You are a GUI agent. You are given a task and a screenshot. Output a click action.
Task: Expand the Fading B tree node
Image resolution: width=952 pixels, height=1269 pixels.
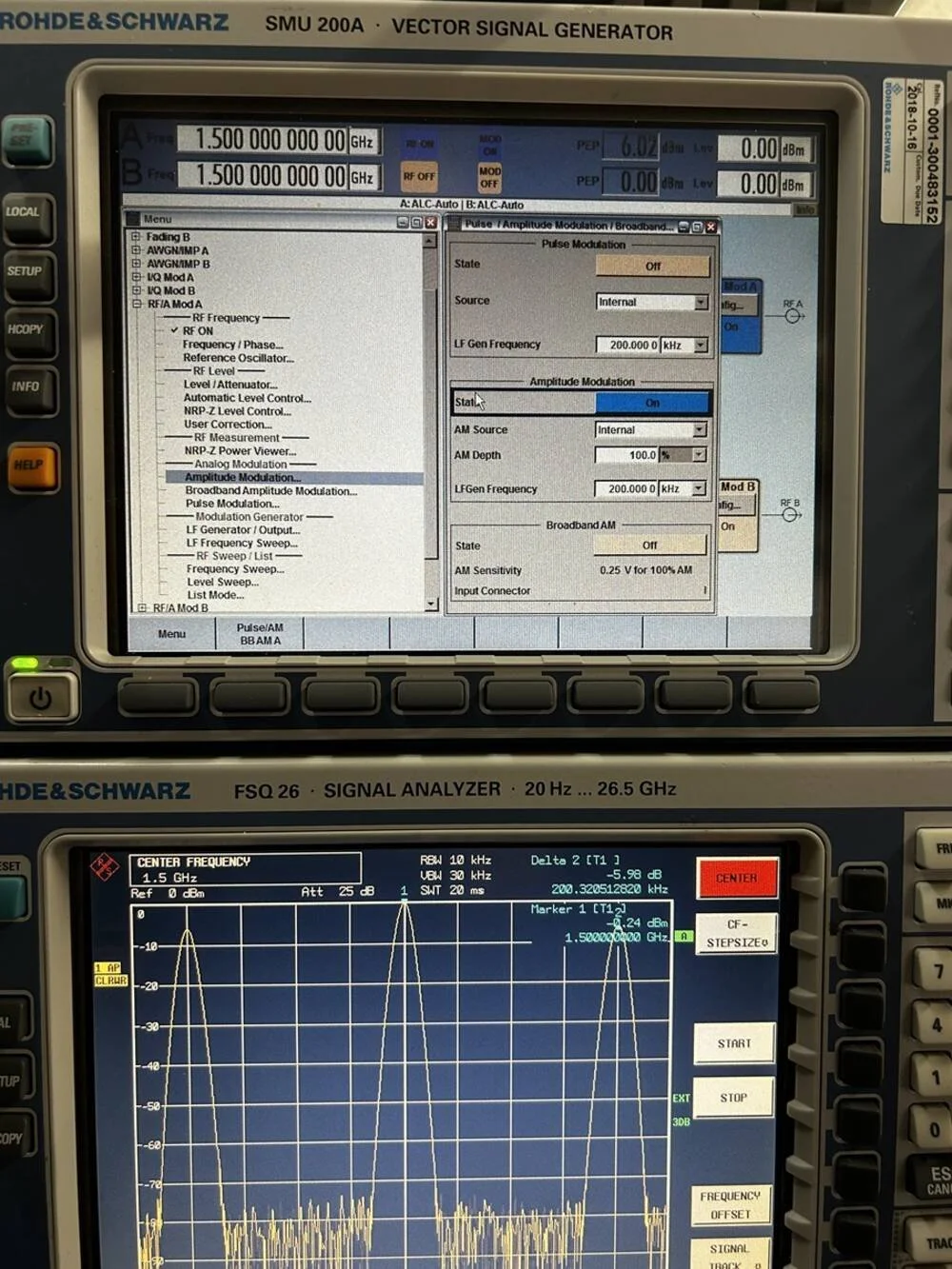pos(136,237)
